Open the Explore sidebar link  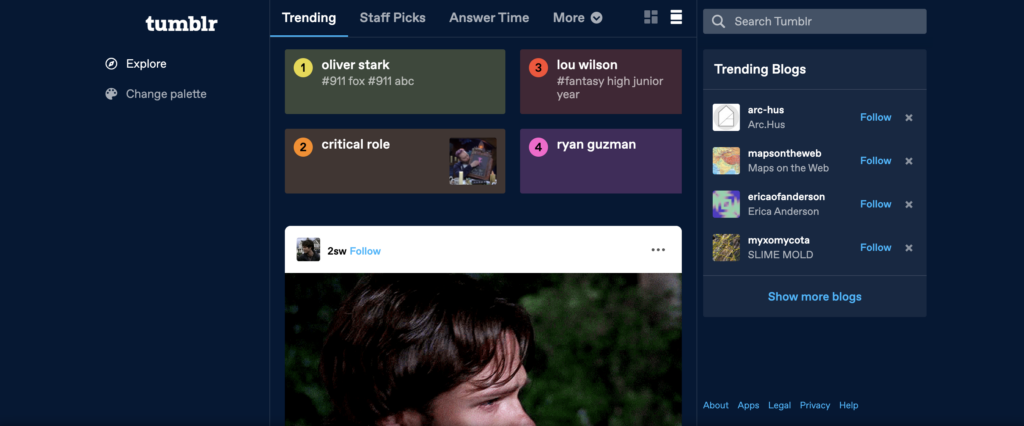coord(136,63)
